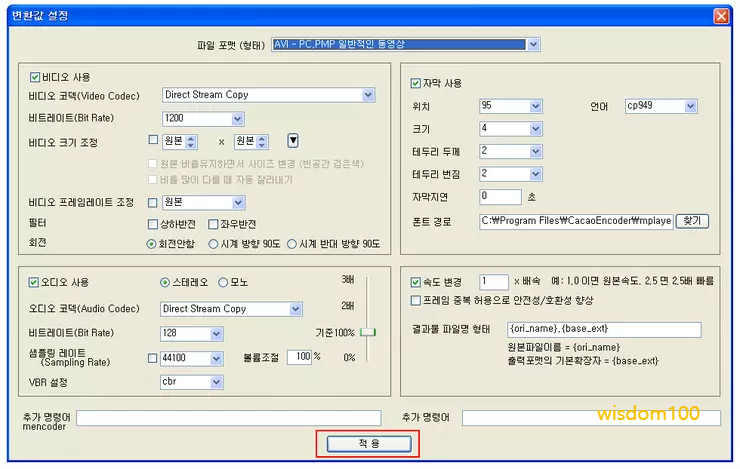The width and height of the screenshot is (740, 469).
Task: Open the audio 비트레이트 128 dropdown
Action: [x=216, y=333]
